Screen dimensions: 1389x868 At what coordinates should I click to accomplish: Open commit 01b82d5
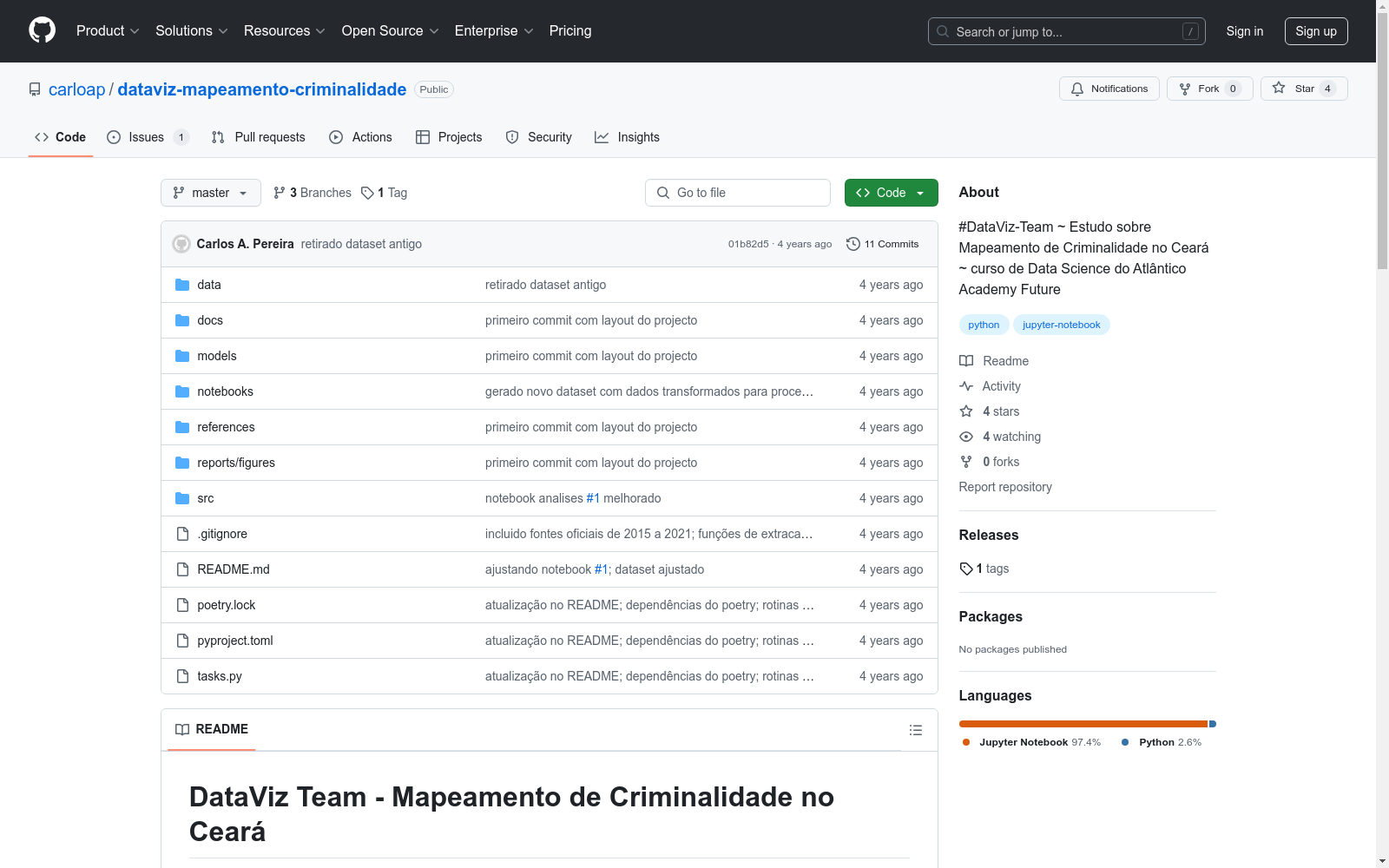tap(748, 244)
